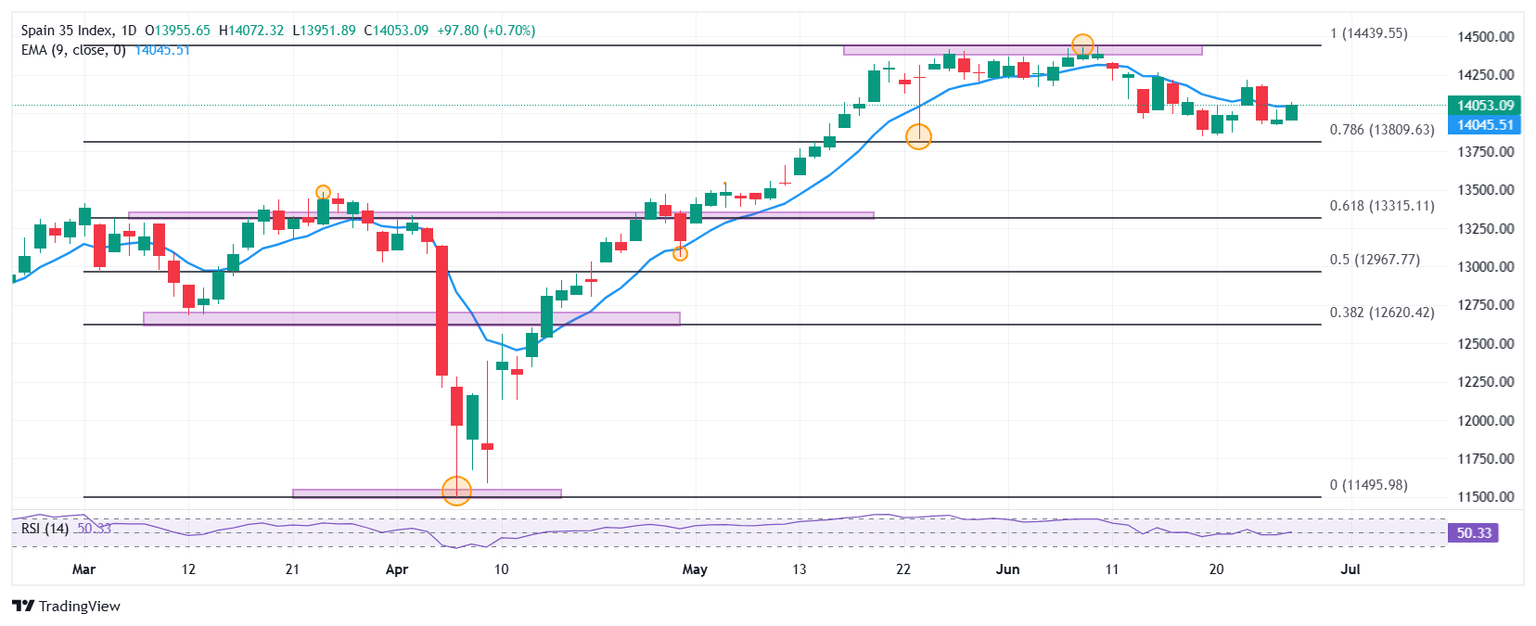
Task: Select the purple support zone at the 0.382 level
Action: point(411,318)
